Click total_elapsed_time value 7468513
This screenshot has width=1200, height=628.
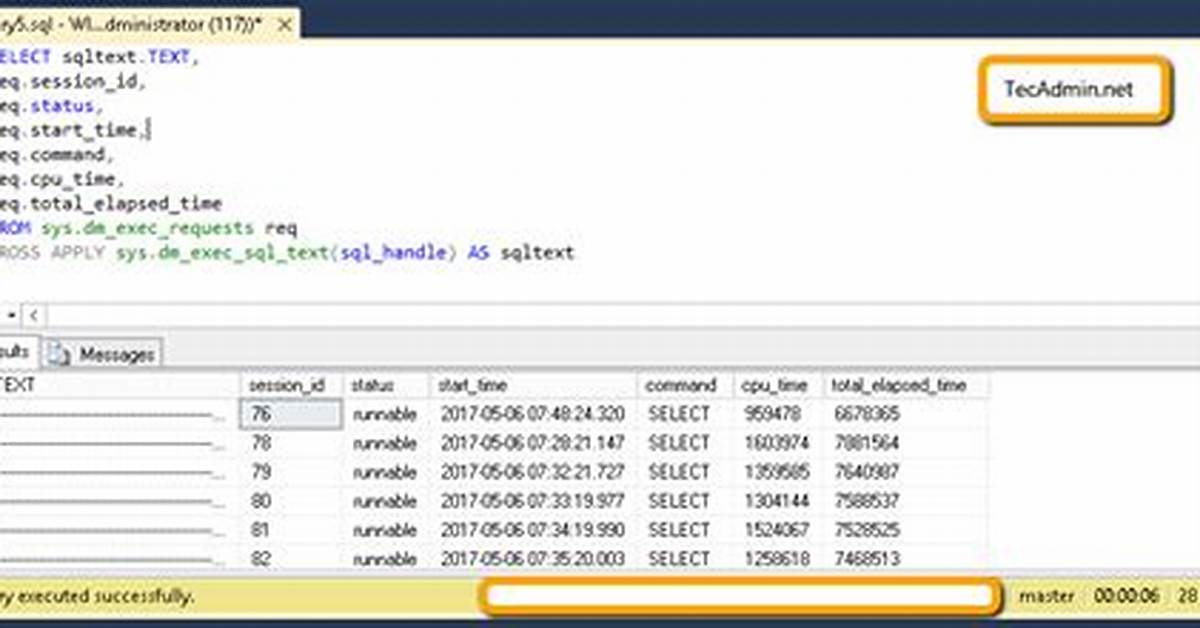click(x=866, y=559)
